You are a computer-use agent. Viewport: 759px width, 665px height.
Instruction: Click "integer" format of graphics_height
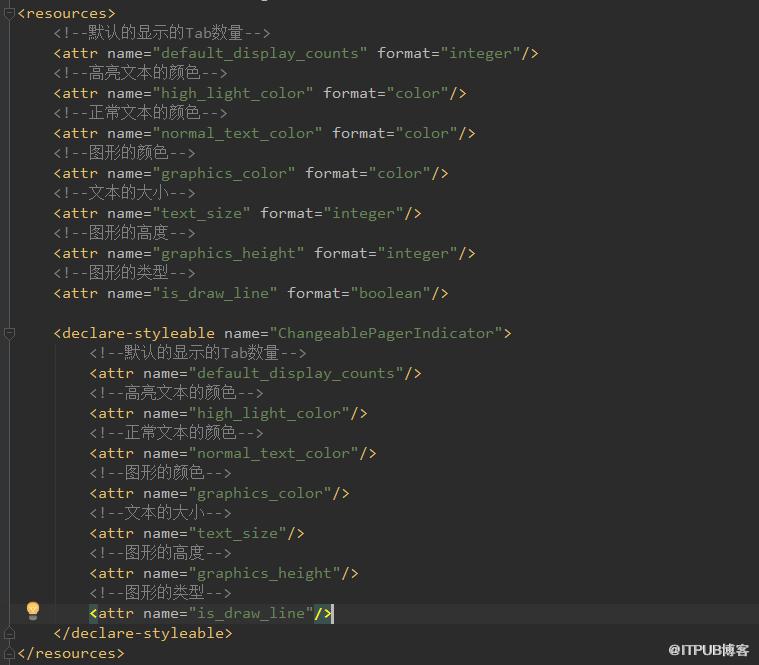417,253
